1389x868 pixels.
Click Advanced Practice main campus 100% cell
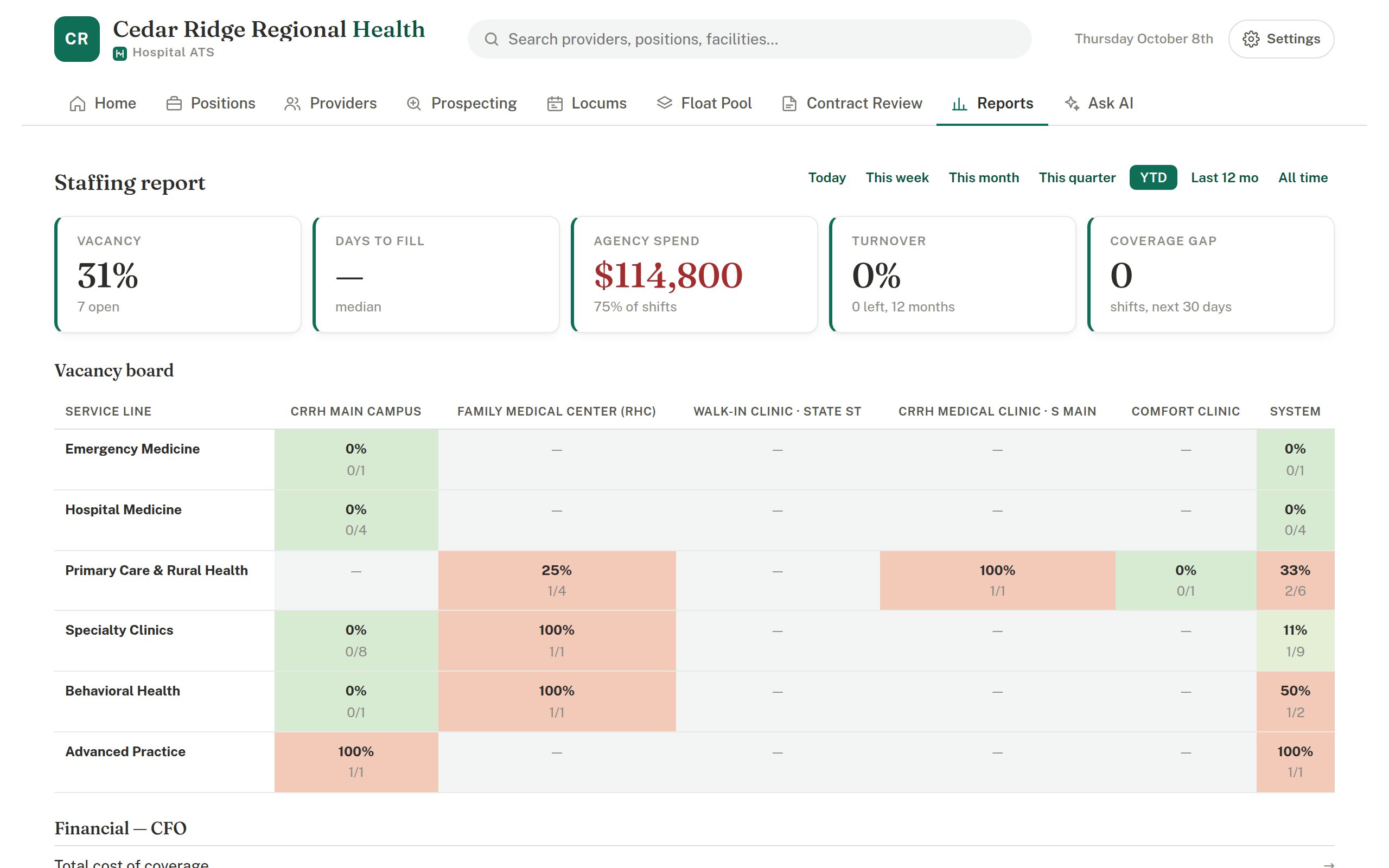tap(356, 762)
